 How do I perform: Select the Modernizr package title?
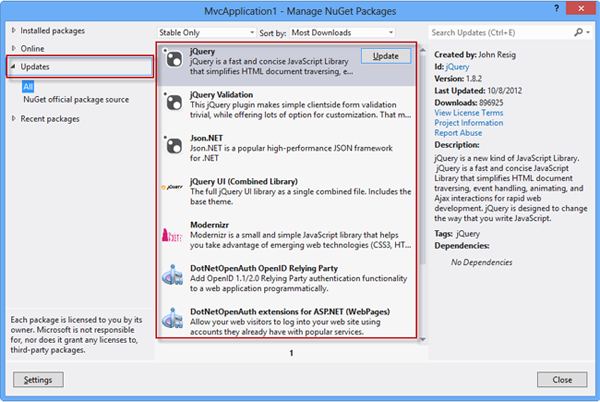tap(209, 225)
